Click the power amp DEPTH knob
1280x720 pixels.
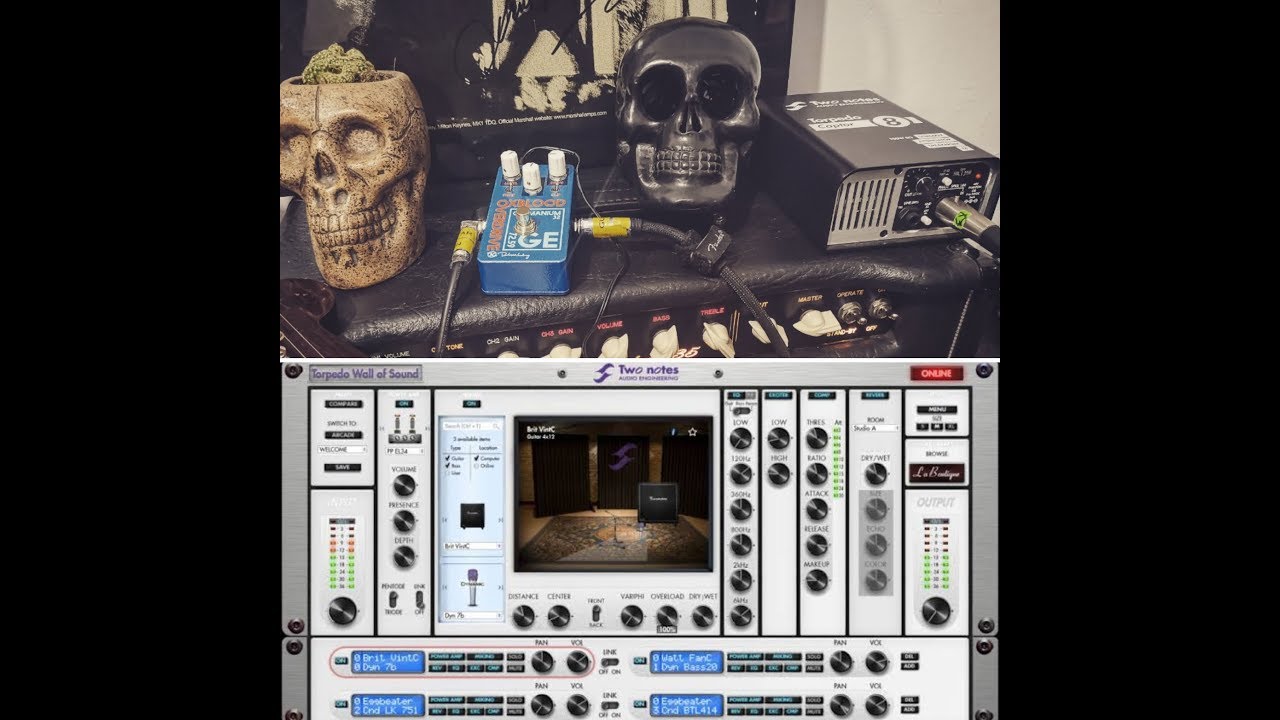click(x=404, y=557)
